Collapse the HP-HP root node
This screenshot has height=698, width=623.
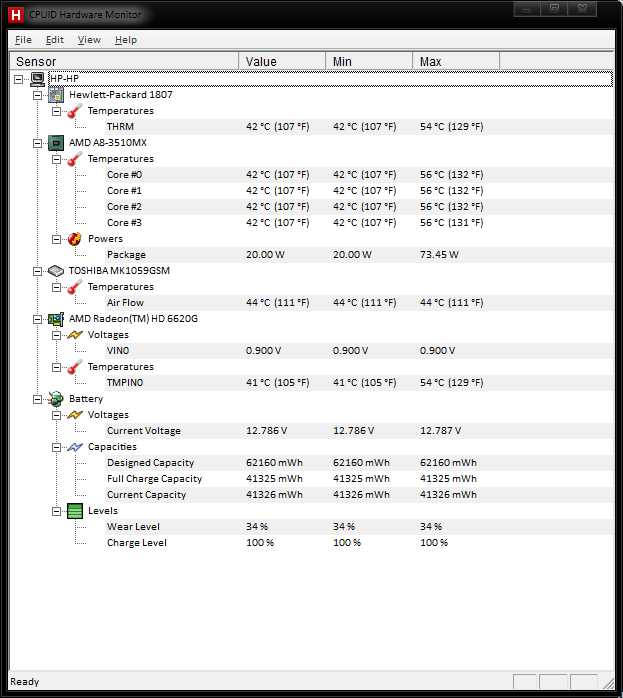pyautogui.click(x=19, y=79)
